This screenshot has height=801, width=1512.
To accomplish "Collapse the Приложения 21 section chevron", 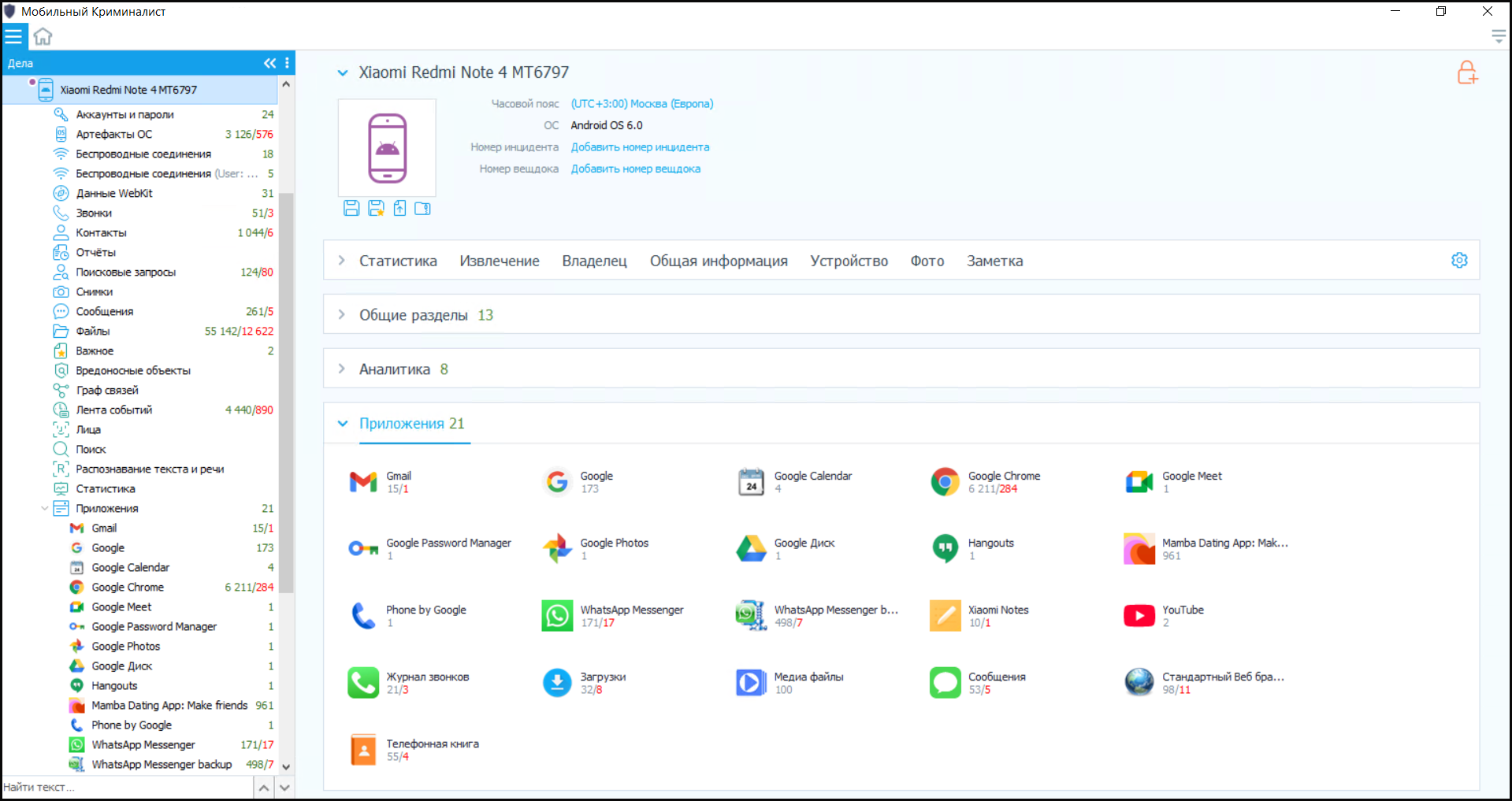I will coord(343,424).
